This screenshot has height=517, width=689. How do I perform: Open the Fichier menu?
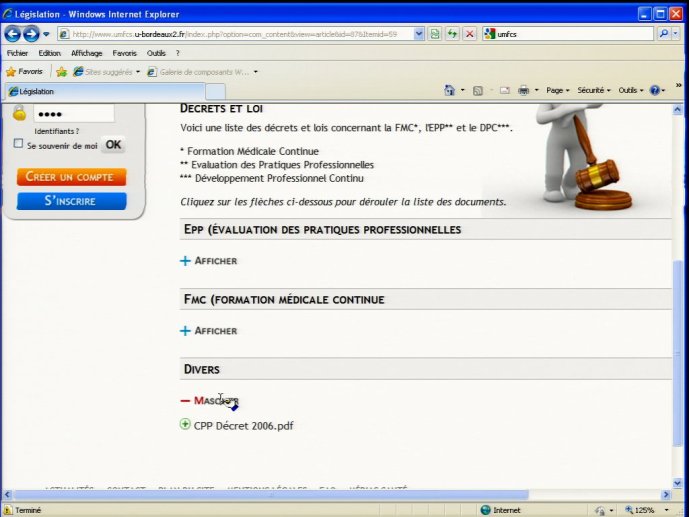click(x=17, y=53)
